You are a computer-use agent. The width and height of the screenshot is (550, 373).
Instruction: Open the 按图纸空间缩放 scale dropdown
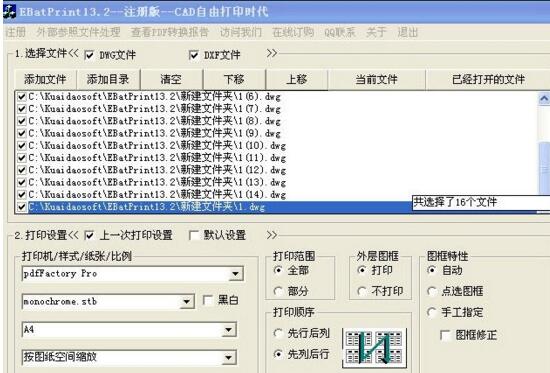229,357
